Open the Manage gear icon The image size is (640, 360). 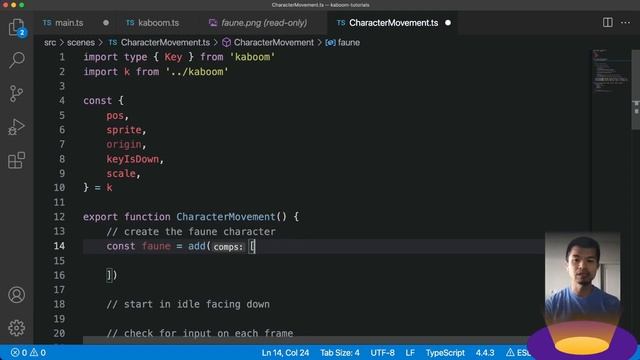(17, 328)
